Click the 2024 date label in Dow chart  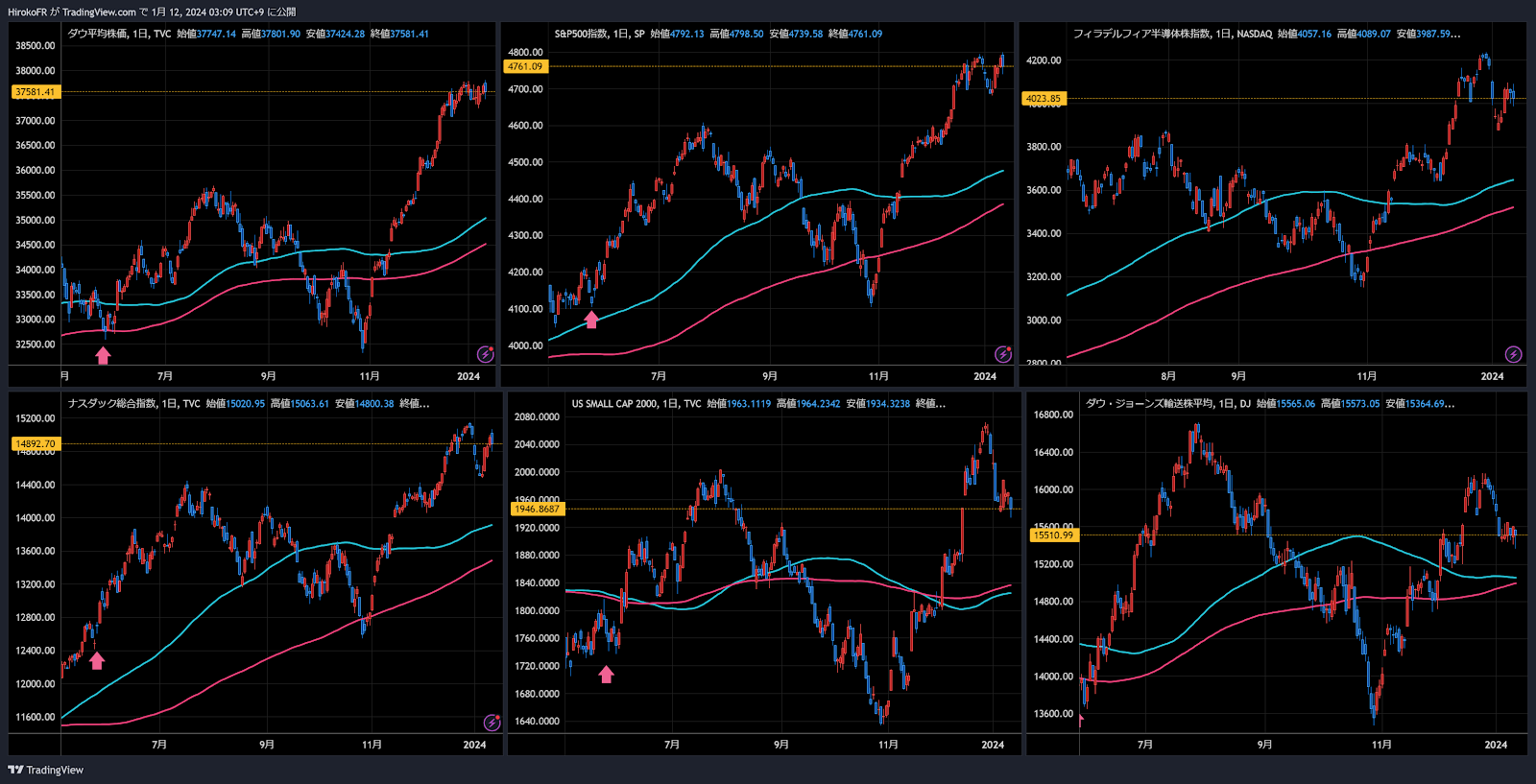click(468, 376)
